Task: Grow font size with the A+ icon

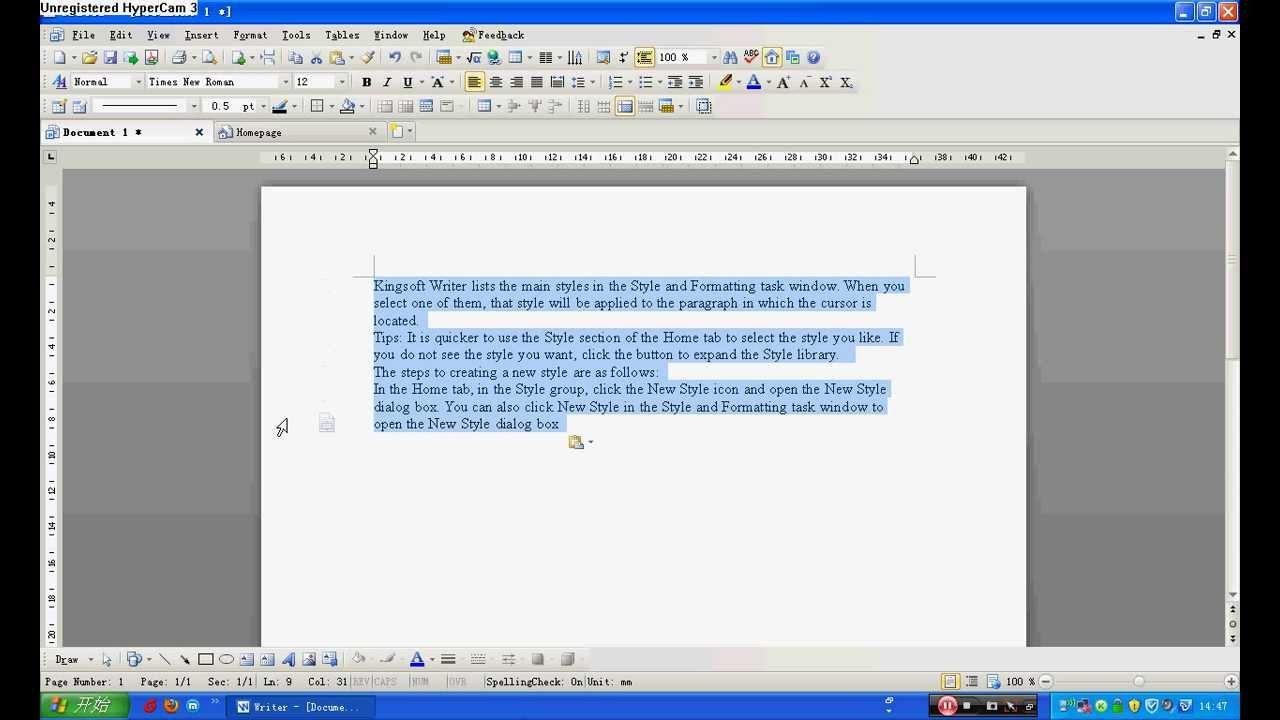Action: click(783, 82)
